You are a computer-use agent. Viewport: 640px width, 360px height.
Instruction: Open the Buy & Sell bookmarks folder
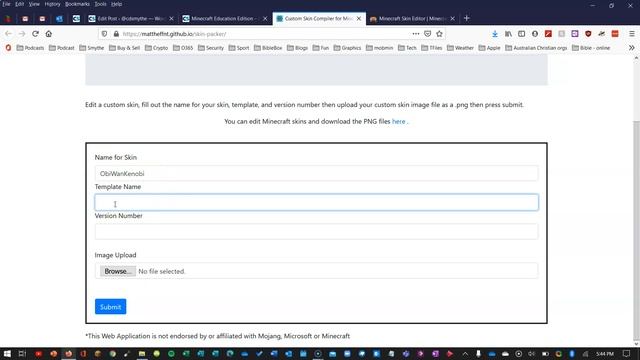click(124, 48)
